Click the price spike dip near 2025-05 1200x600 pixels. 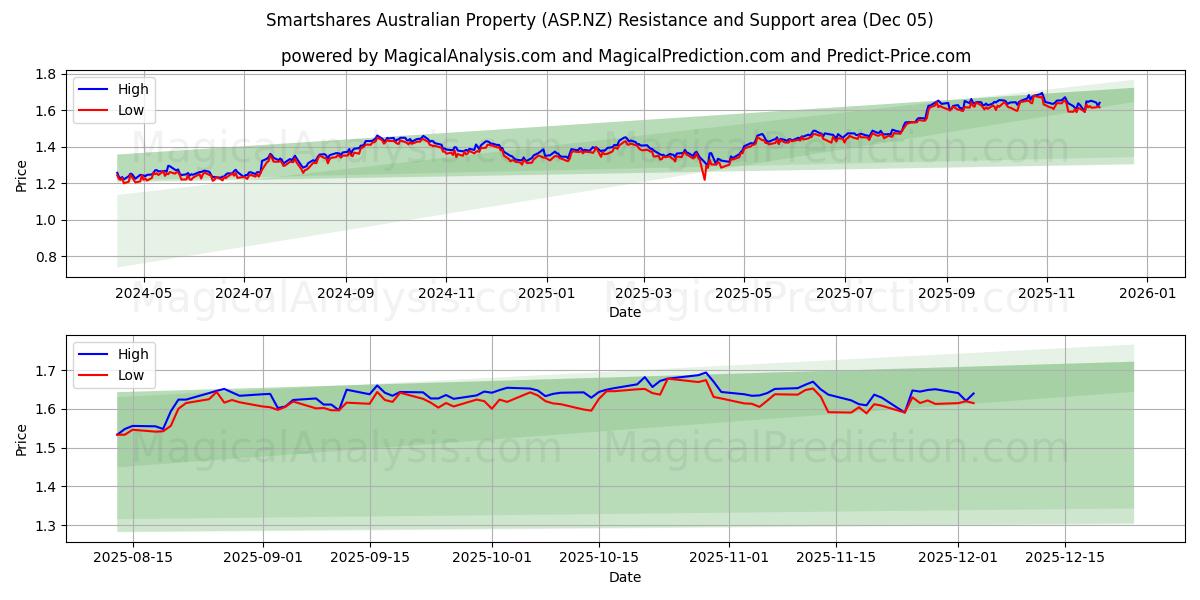[x=704, y=180]
